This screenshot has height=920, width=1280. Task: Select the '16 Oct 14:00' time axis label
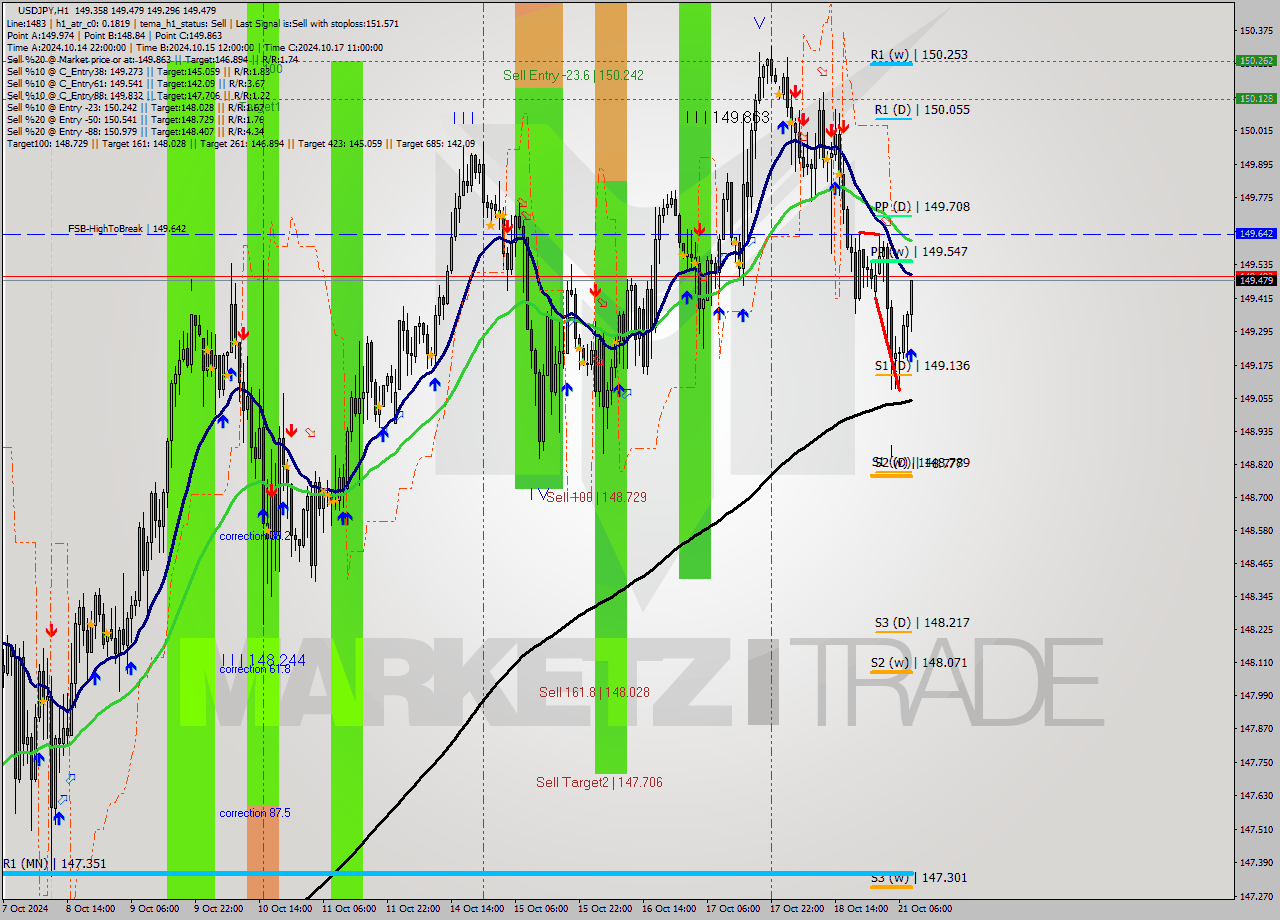[x=670, y=910]
